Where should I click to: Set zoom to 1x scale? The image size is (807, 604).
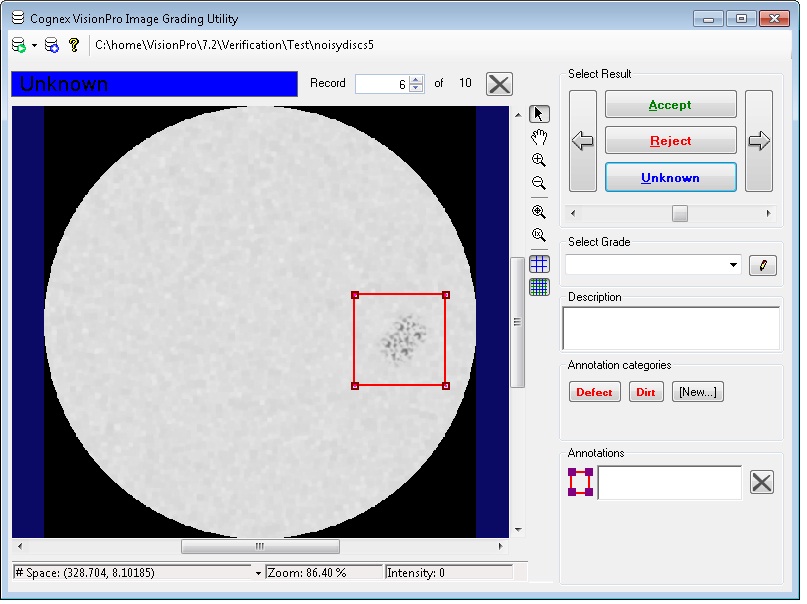[x=539, y=235]
